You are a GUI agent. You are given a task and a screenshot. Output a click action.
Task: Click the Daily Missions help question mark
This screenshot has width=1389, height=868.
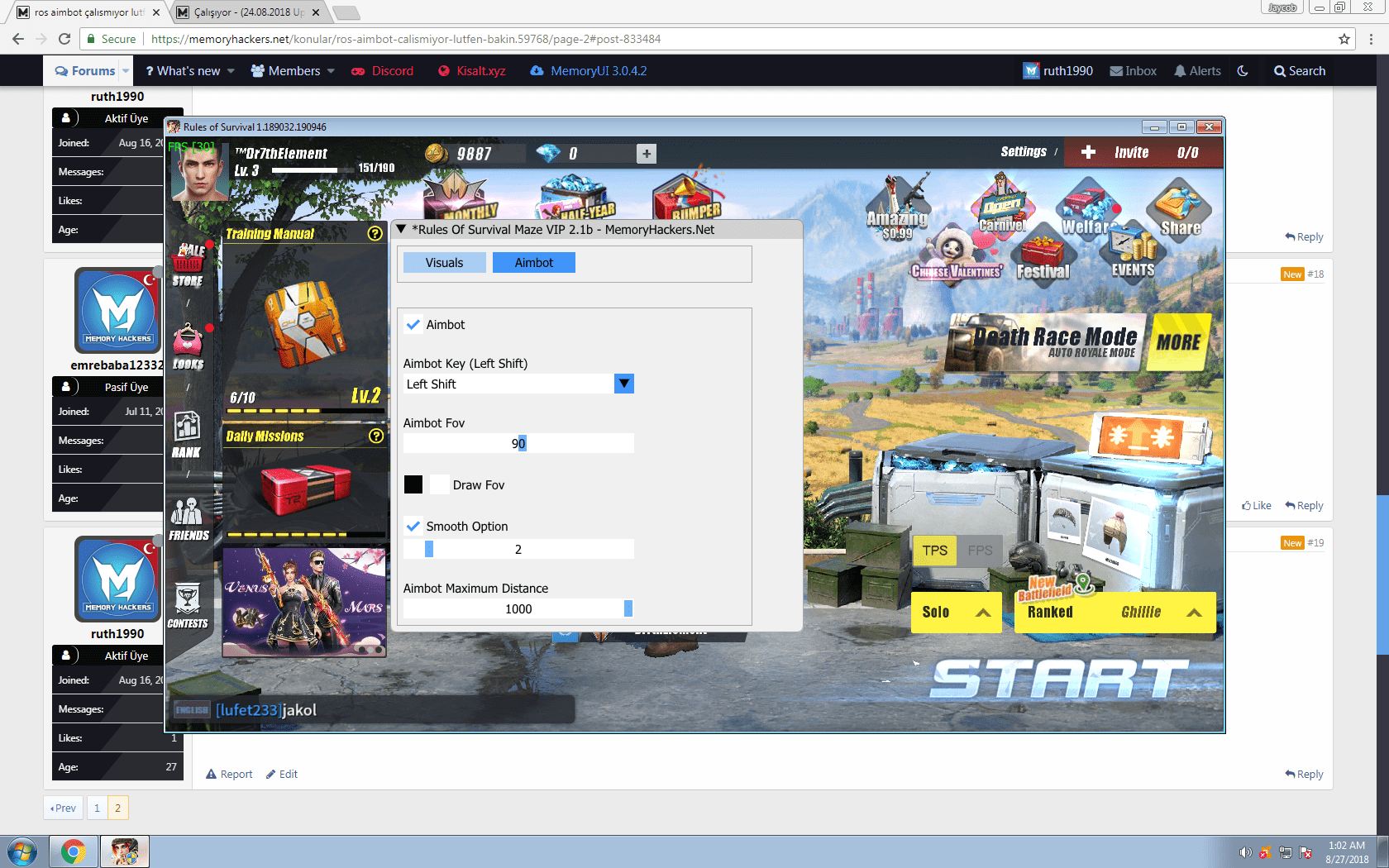376,436
